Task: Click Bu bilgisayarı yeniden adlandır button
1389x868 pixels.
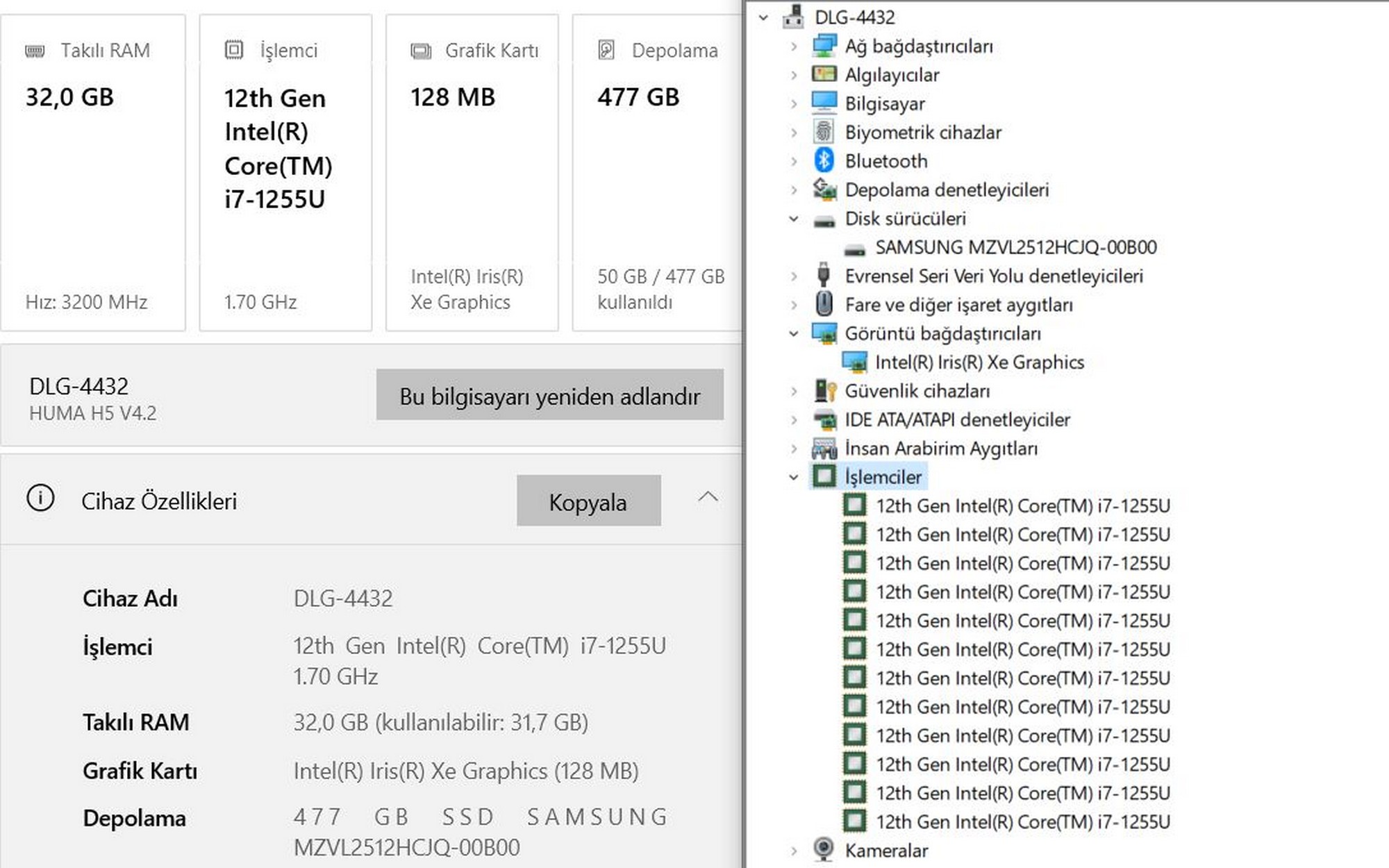Action: coord(549,395)
